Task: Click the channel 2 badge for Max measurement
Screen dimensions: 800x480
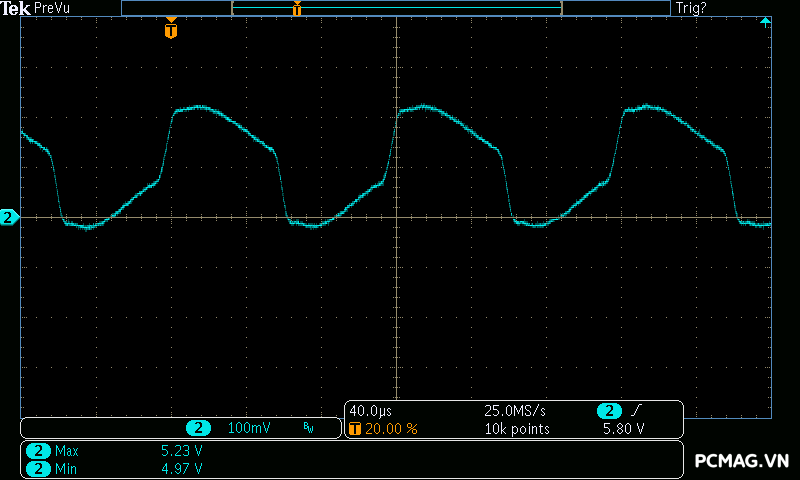Action: click(38, 451)
